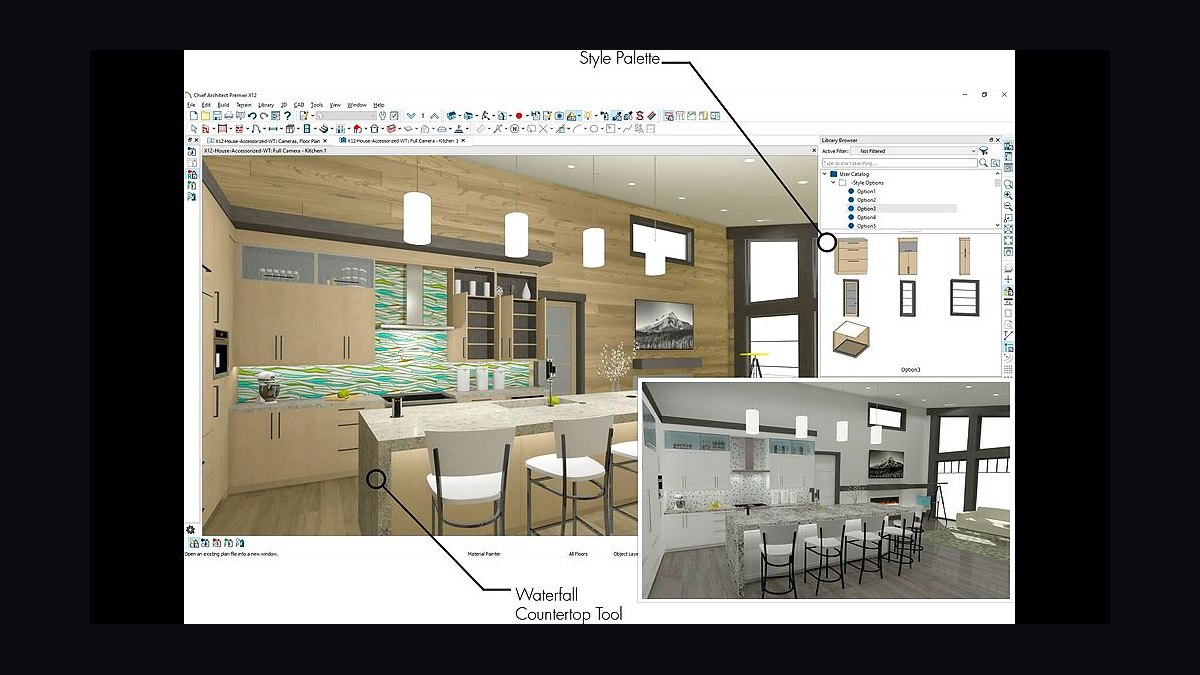The height and width of the screenshot is (675, 1200).
Task: Click the library filter funnel icon
Action: click(984, 151)
